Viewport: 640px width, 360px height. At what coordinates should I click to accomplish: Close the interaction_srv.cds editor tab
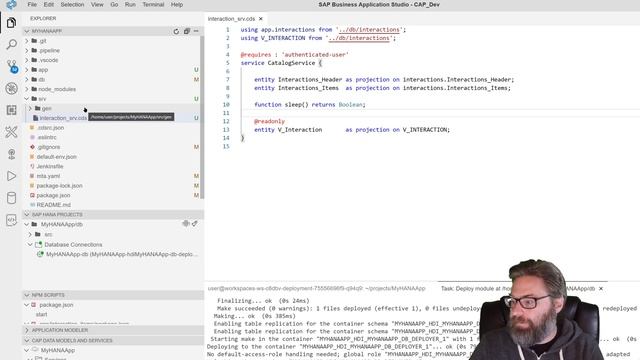(261, 19)
